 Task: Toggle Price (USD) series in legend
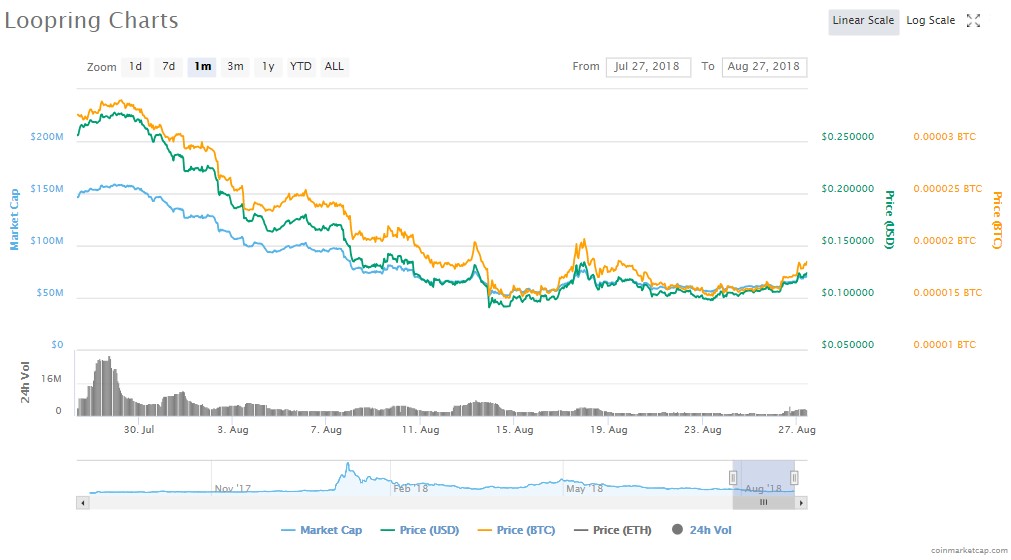coord(420,530)
